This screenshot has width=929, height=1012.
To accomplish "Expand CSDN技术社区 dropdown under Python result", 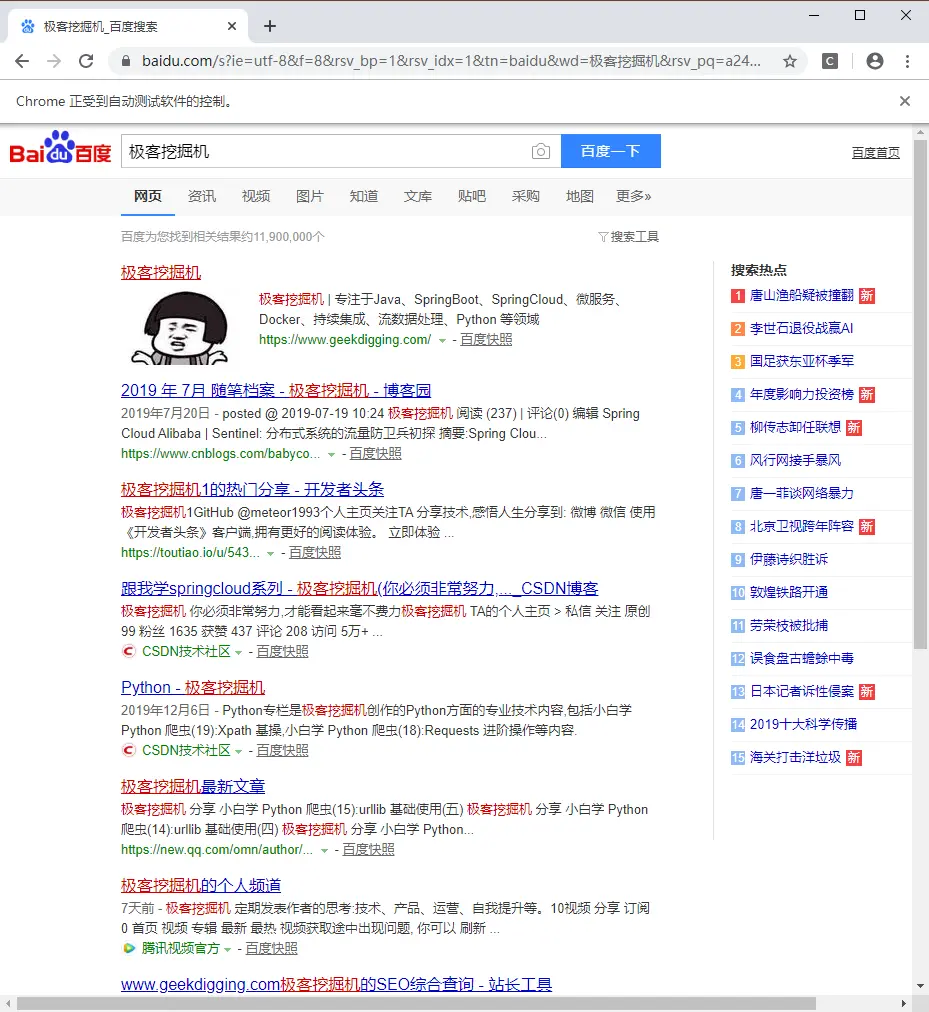I will point(238,751).
